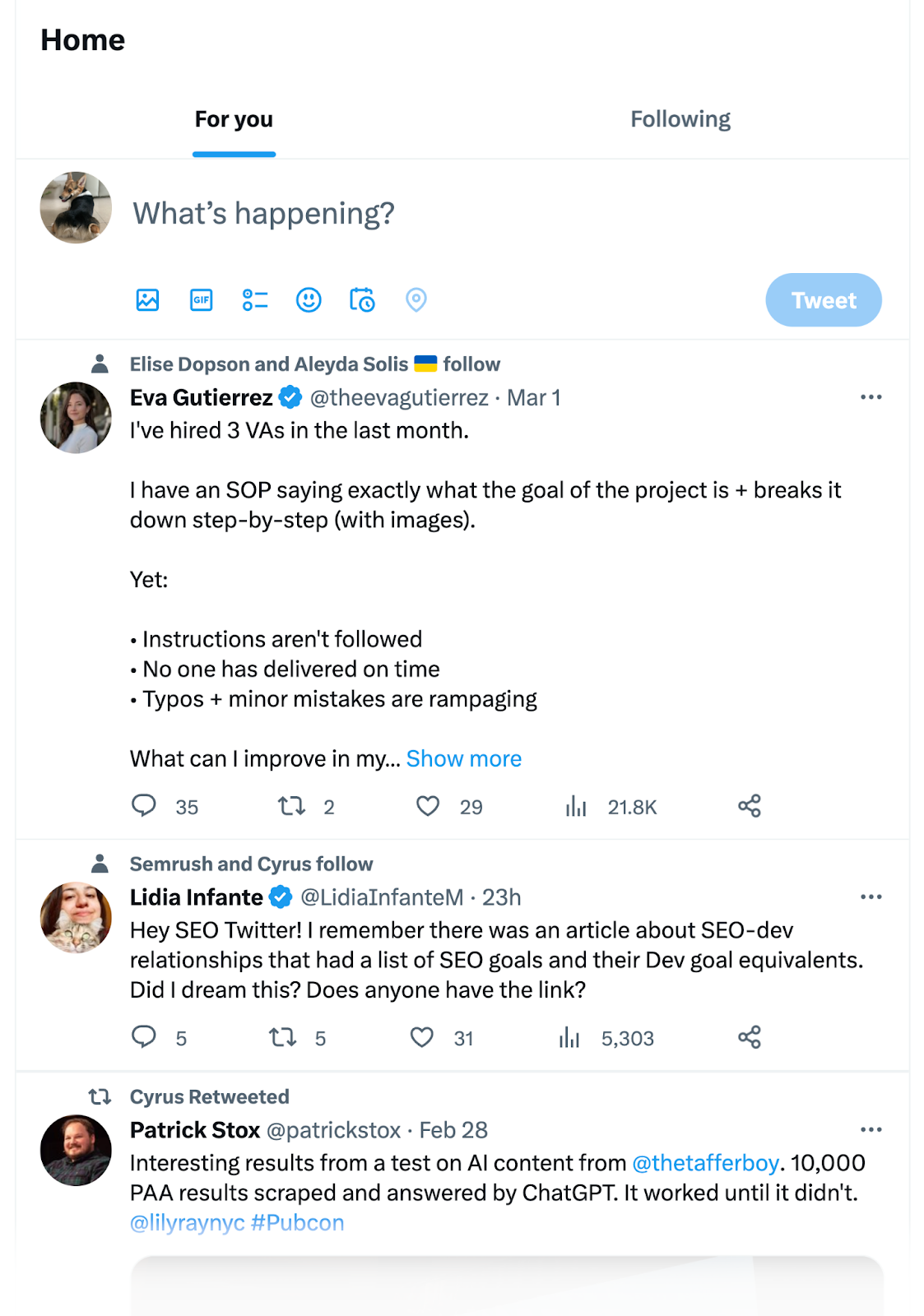Schedule the tweet

(362, 300)
